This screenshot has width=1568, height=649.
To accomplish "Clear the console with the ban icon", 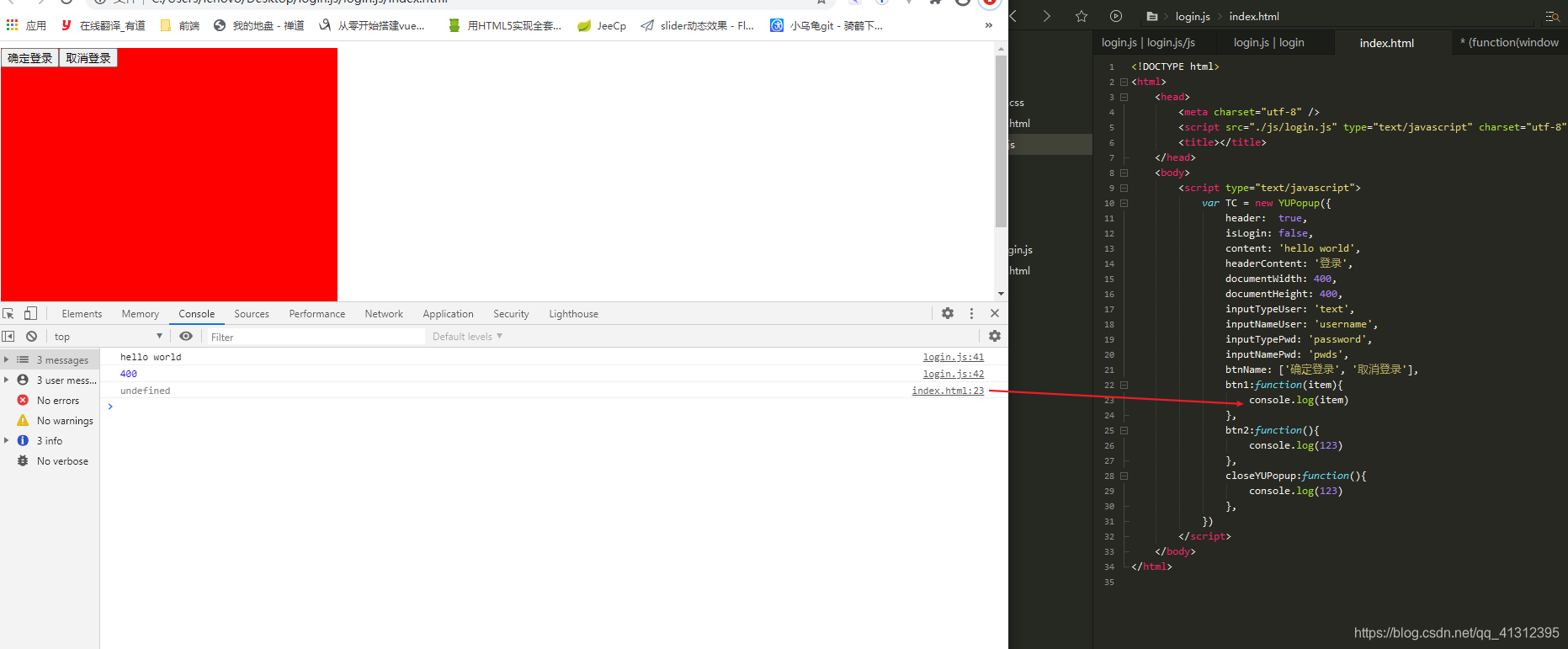I will point(31,336).
